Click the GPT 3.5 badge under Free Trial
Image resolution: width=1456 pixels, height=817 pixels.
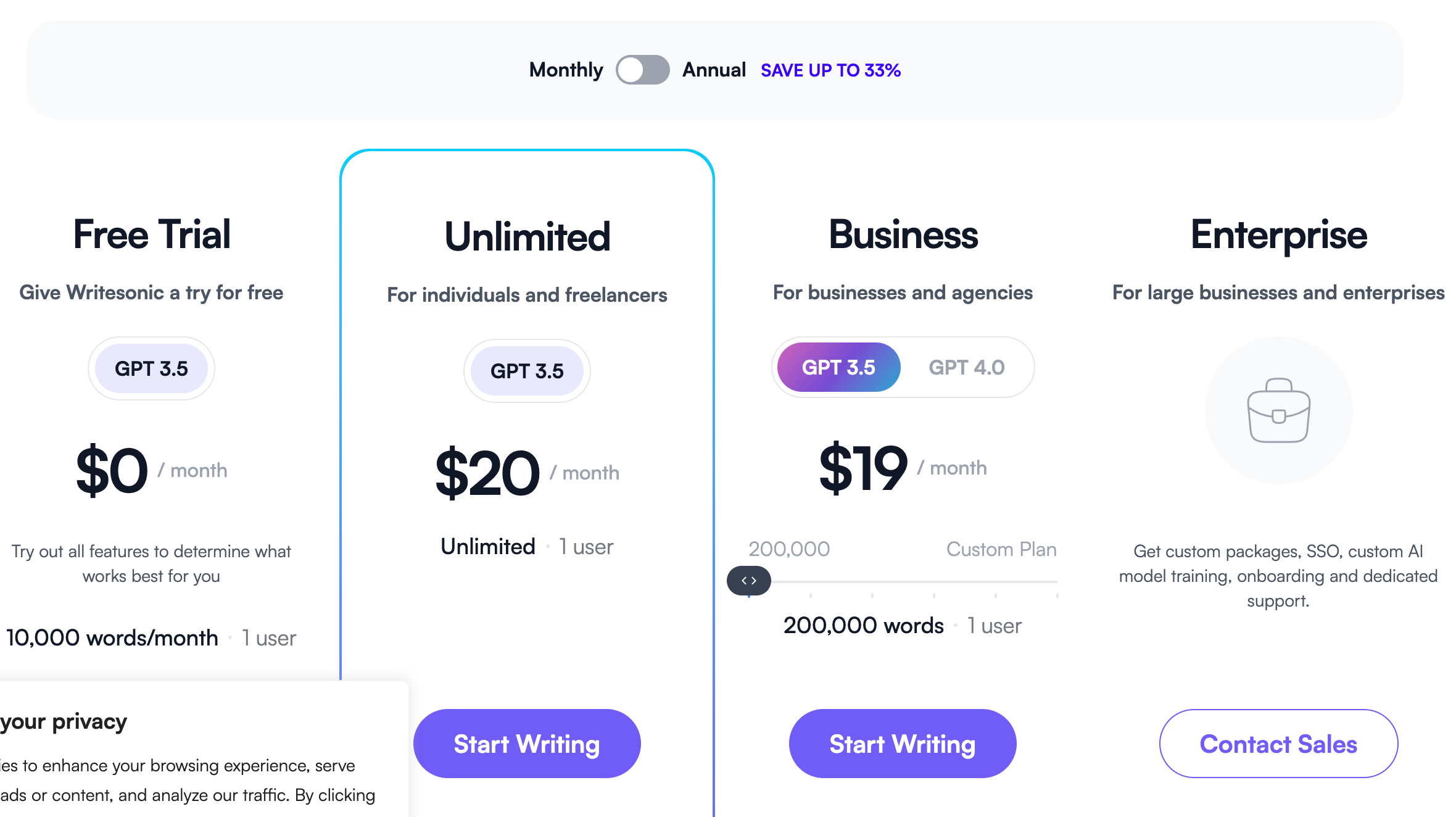tap(151, 368)
